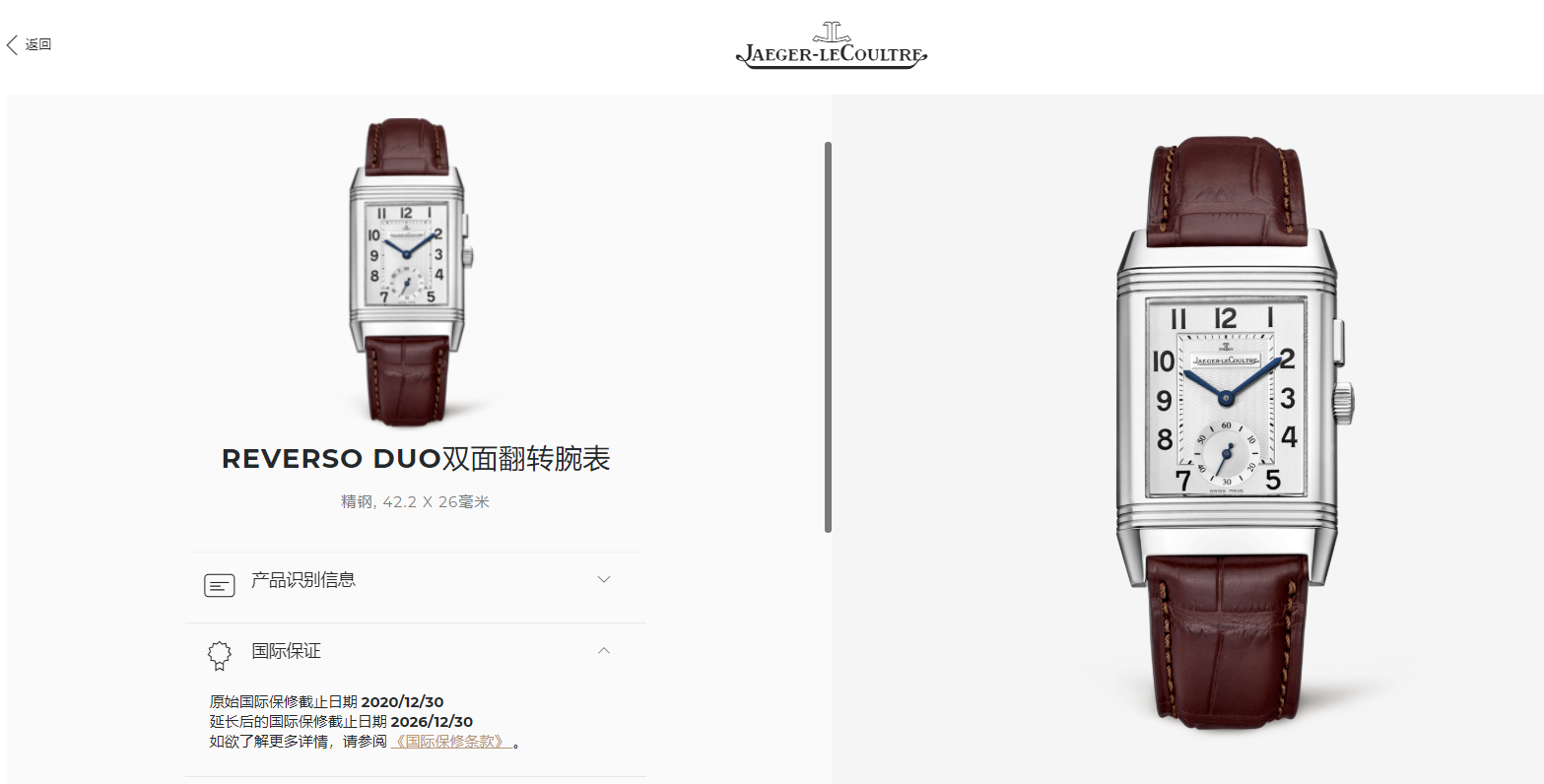The width and height of the screenshot is (1544, 784).
Task: Select the 返回 back label
Action: [x=38, y=44]
